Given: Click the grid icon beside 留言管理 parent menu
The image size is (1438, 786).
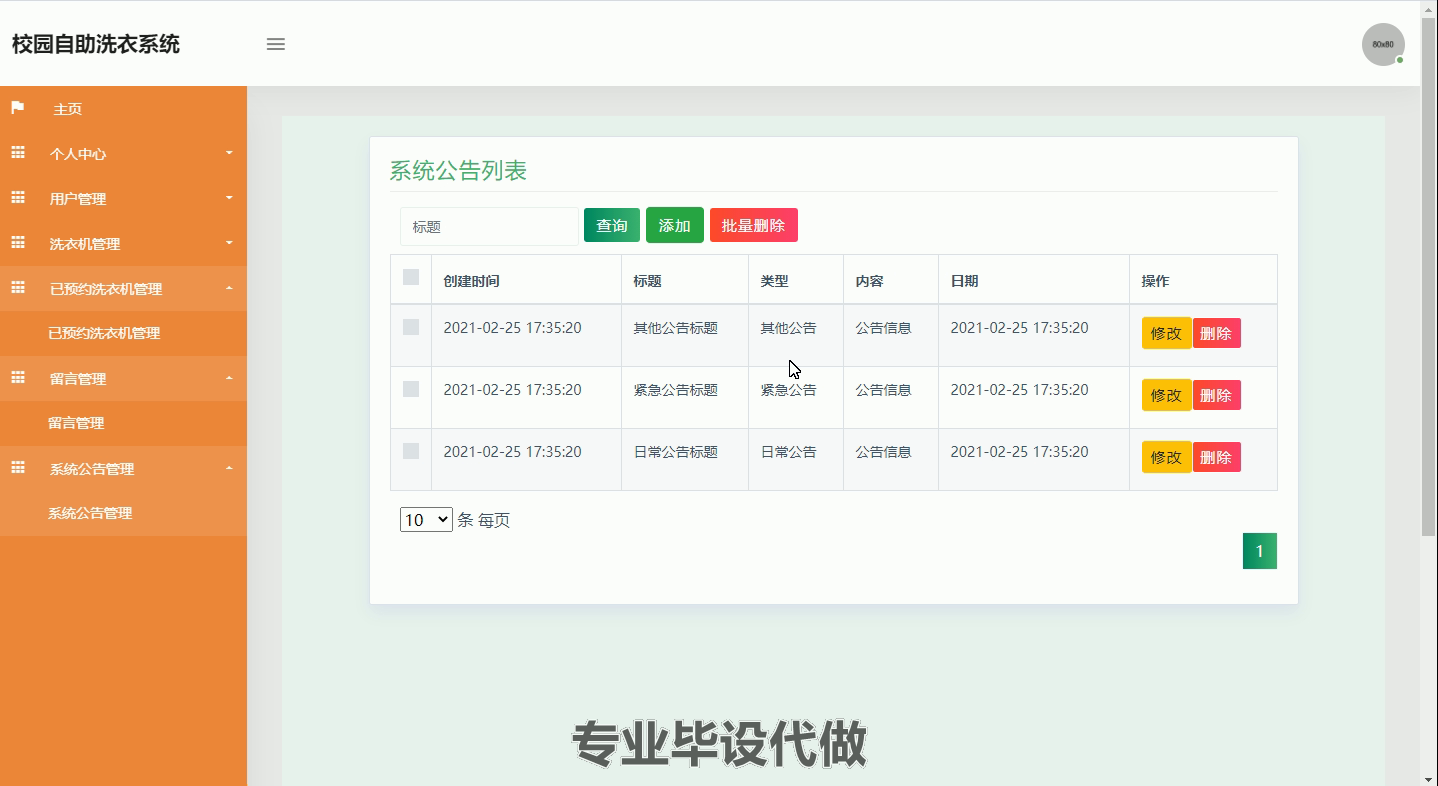Looking at the screenshot, I should pyautogui.click(x=17, y=378).
